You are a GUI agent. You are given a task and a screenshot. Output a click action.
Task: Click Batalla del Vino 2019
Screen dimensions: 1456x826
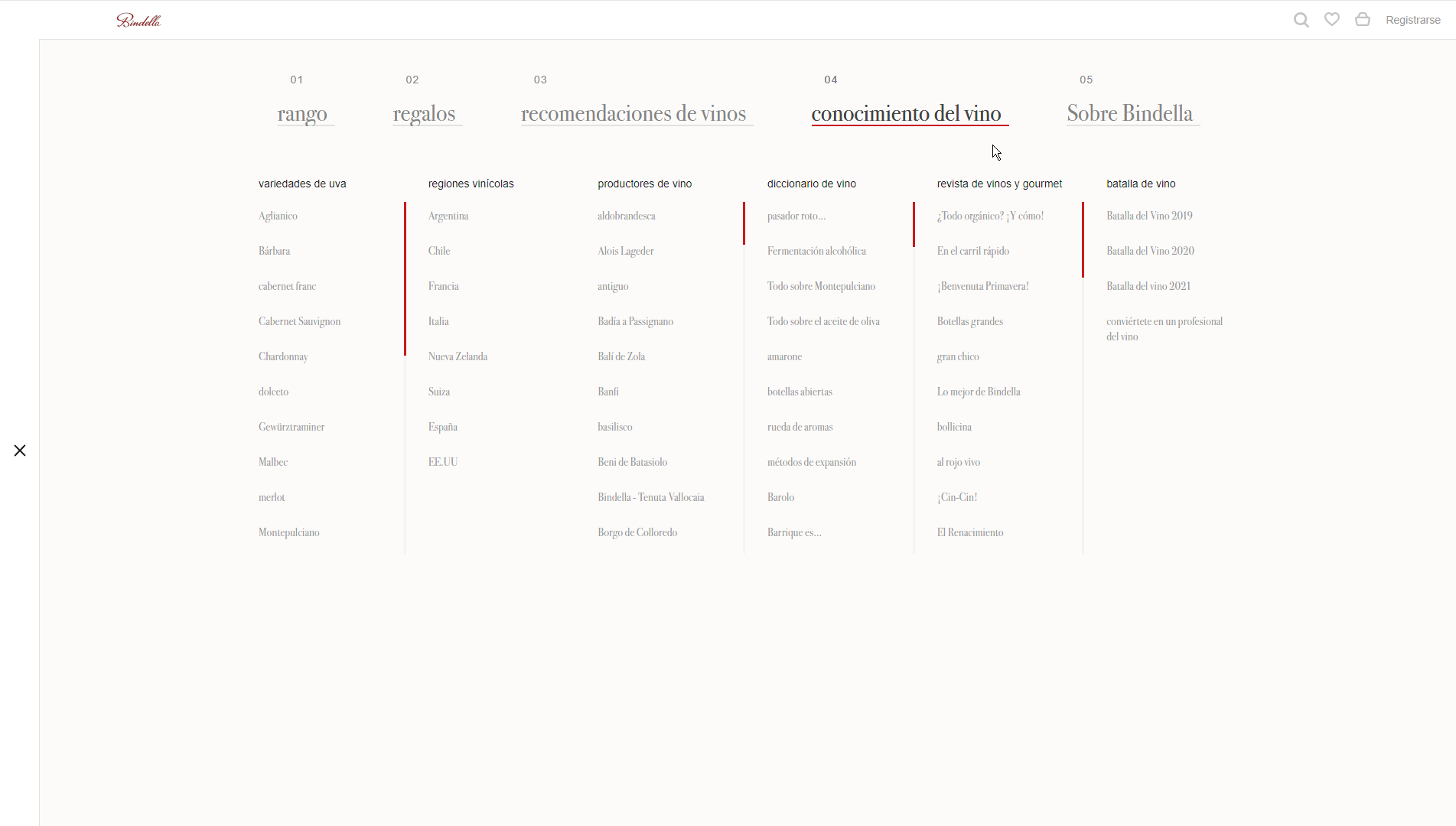click(x=1149, y=216)
